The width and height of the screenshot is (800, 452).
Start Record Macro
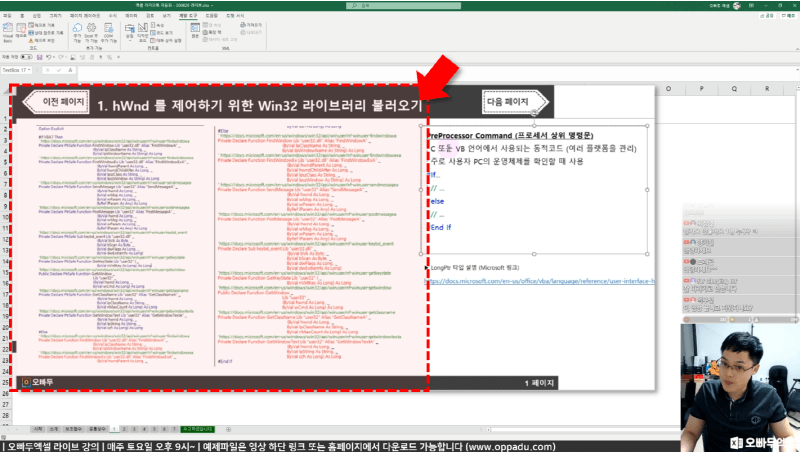pyautogui.click(x=41, y=25)
